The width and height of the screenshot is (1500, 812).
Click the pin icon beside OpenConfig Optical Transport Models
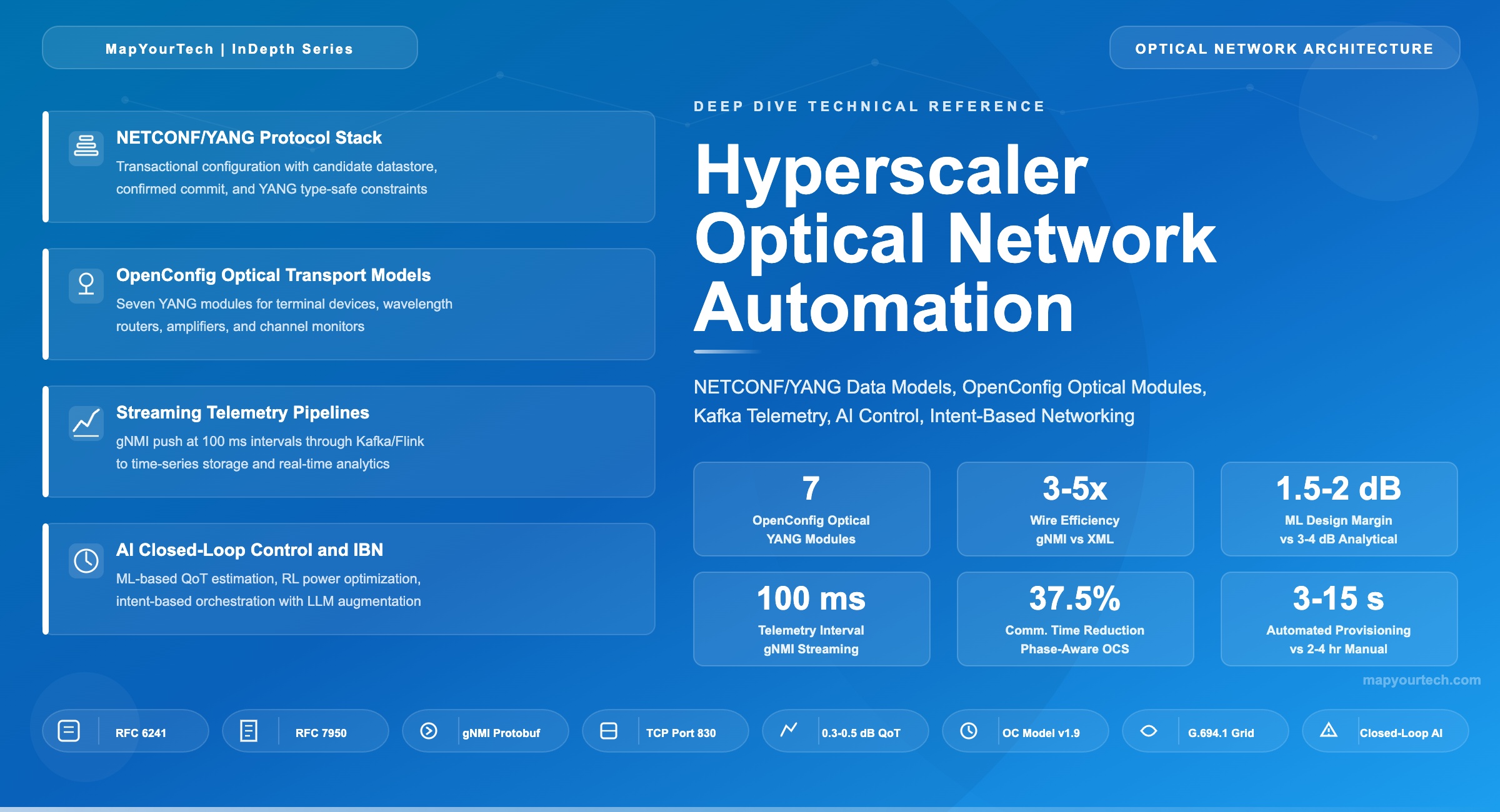pos(86,285)
